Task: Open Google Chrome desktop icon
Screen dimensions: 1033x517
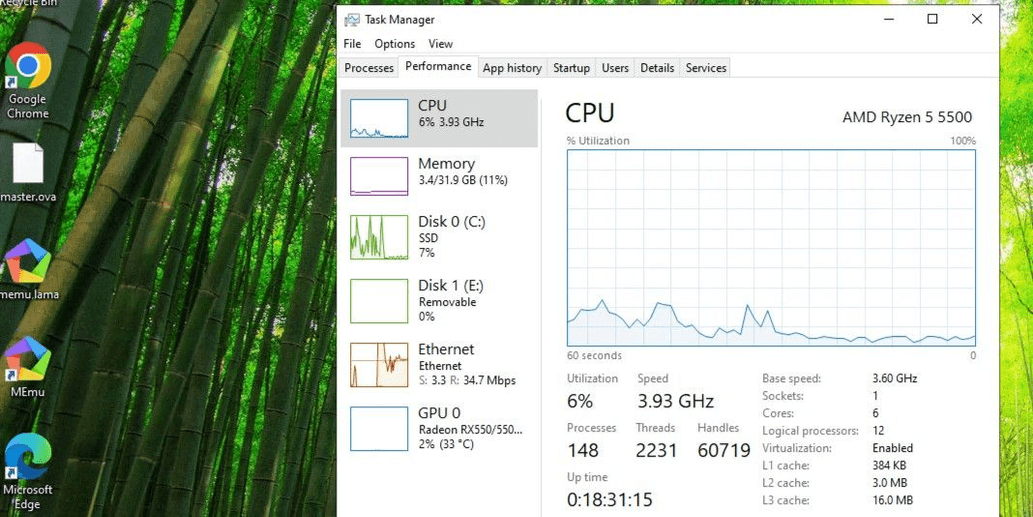Action: tap(27, 69)
